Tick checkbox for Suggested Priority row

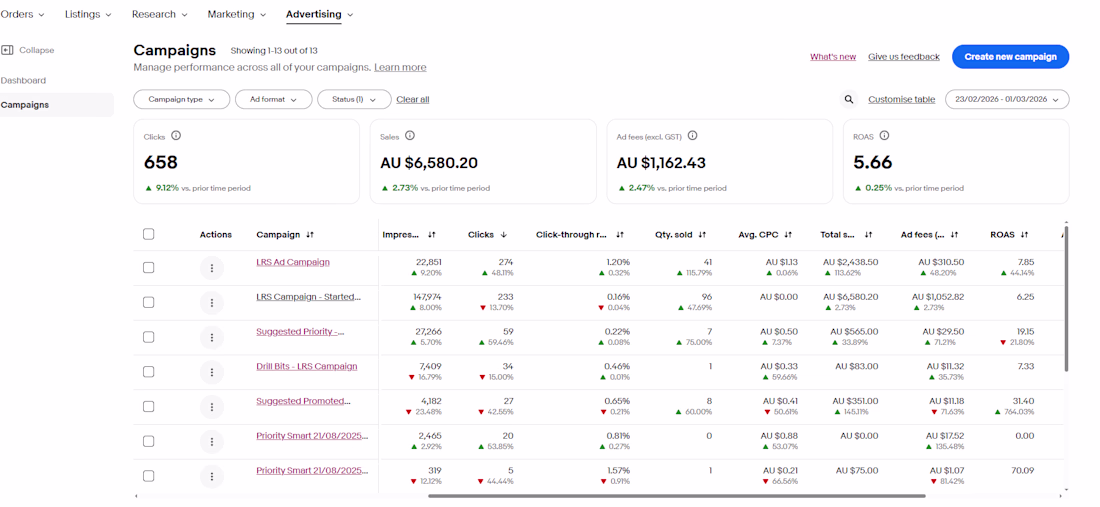tap(149, 337)
